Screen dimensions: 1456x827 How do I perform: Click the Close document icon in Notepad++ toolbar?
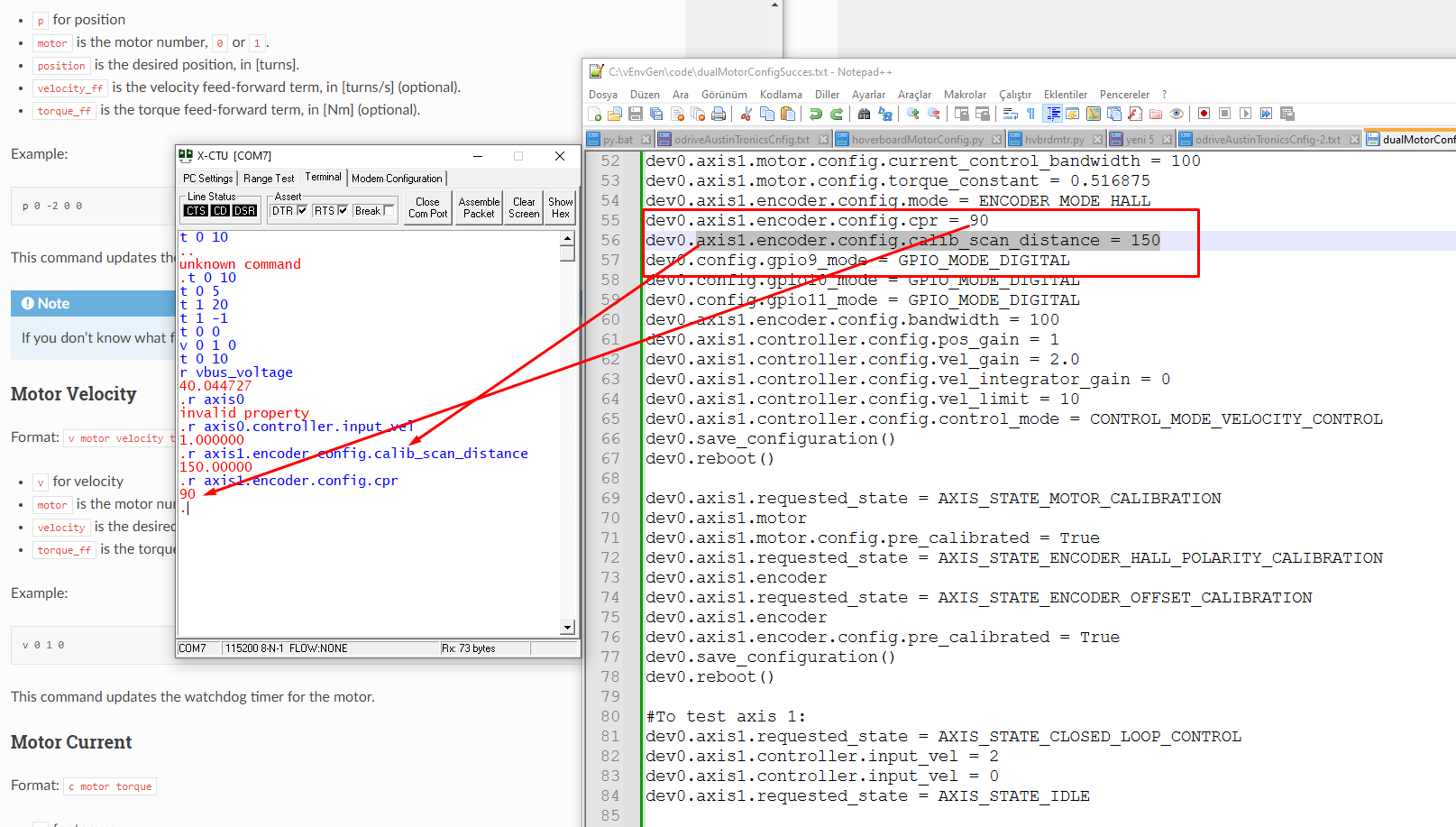click(x=676, y=114)
